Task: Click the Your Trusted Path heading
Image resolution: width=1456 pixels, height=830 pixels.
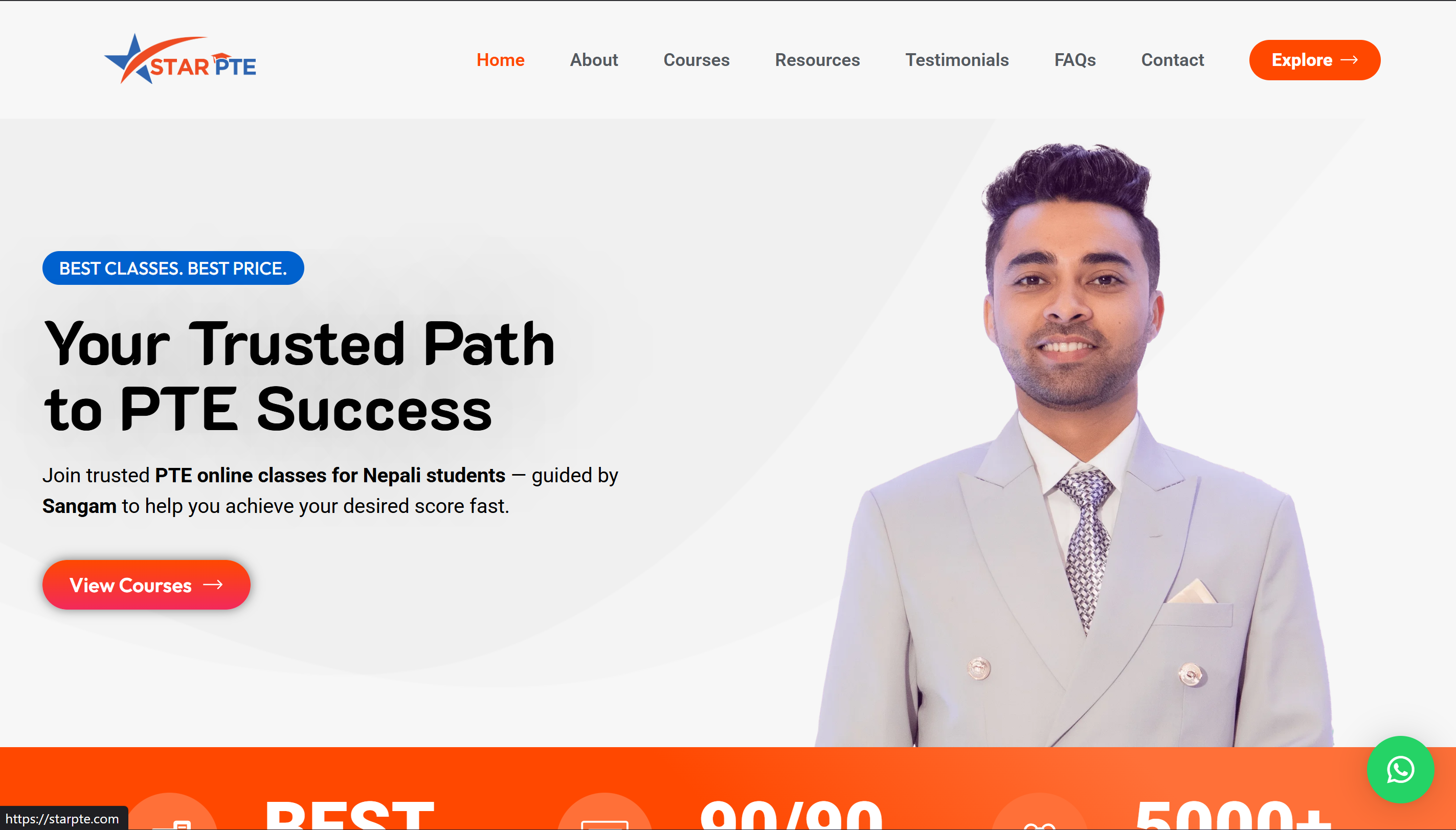Action: [299, 376]
